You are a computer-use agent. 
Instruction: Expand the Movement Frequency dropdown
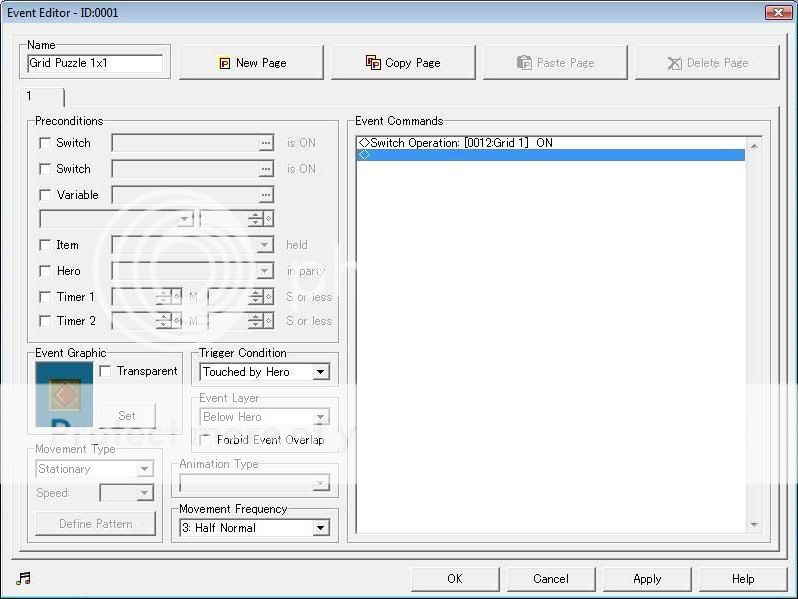pos(320,528)
